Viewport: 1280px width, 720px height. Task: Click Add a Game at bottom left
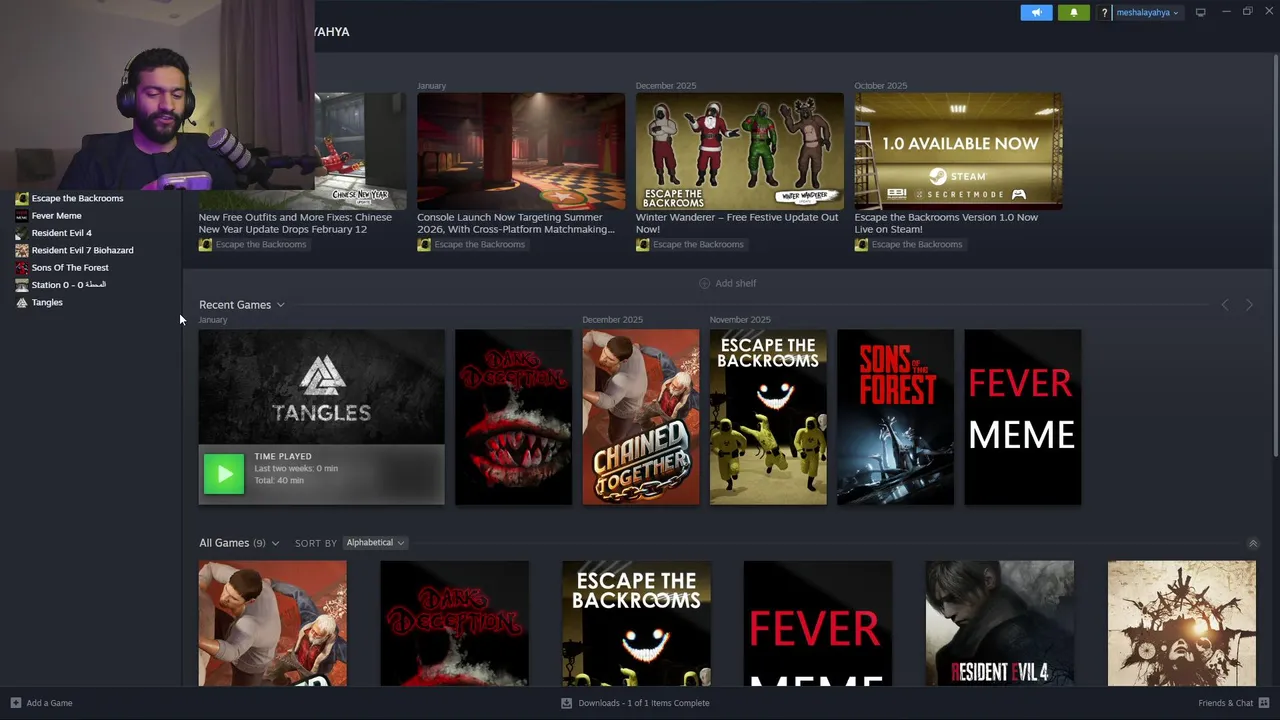click(41, 703)
